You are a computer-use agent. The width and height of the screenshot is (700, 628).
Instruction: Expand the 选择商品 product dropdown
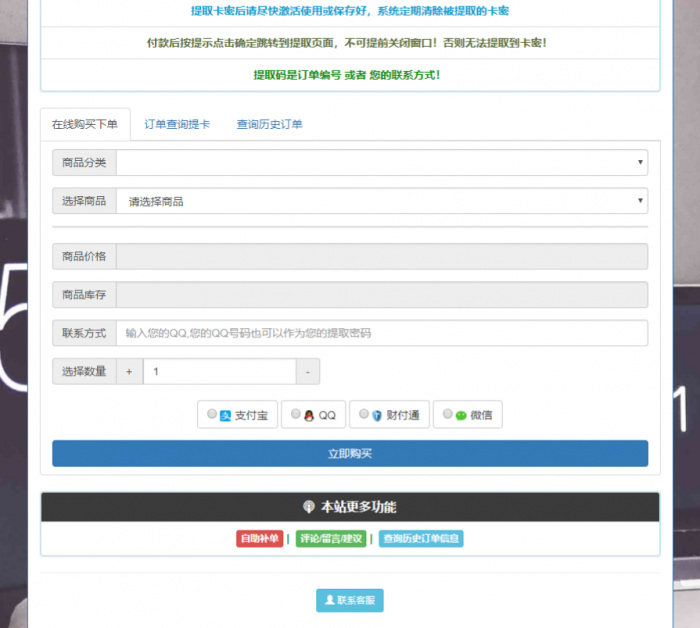tap(381, 201)
